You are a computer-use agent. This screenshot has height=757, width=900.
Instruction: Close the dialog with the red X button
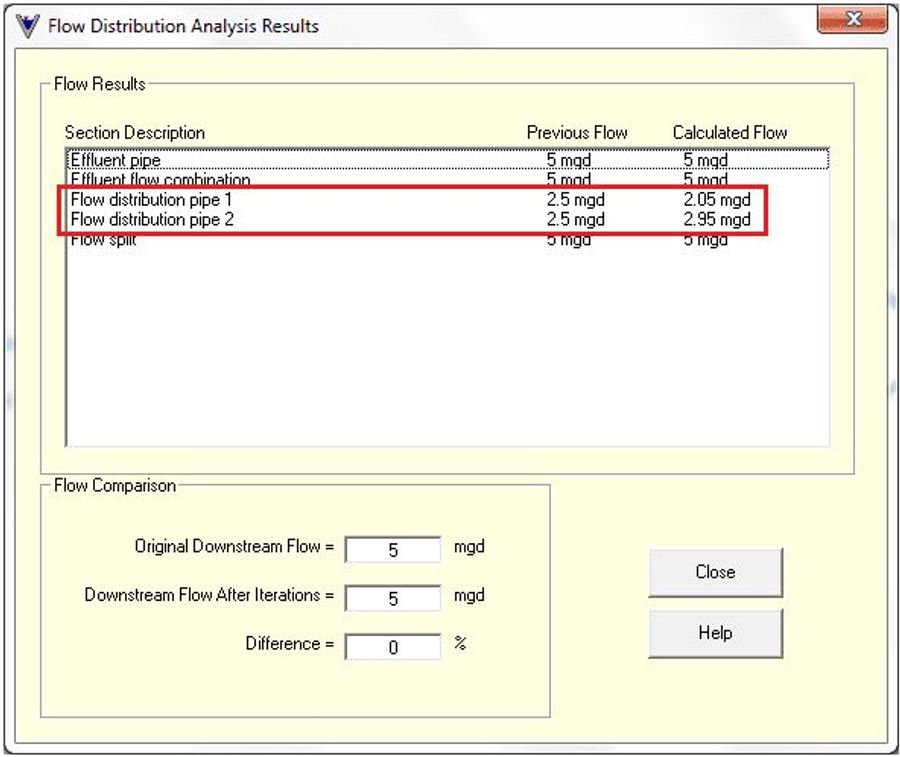pos(852,20)
